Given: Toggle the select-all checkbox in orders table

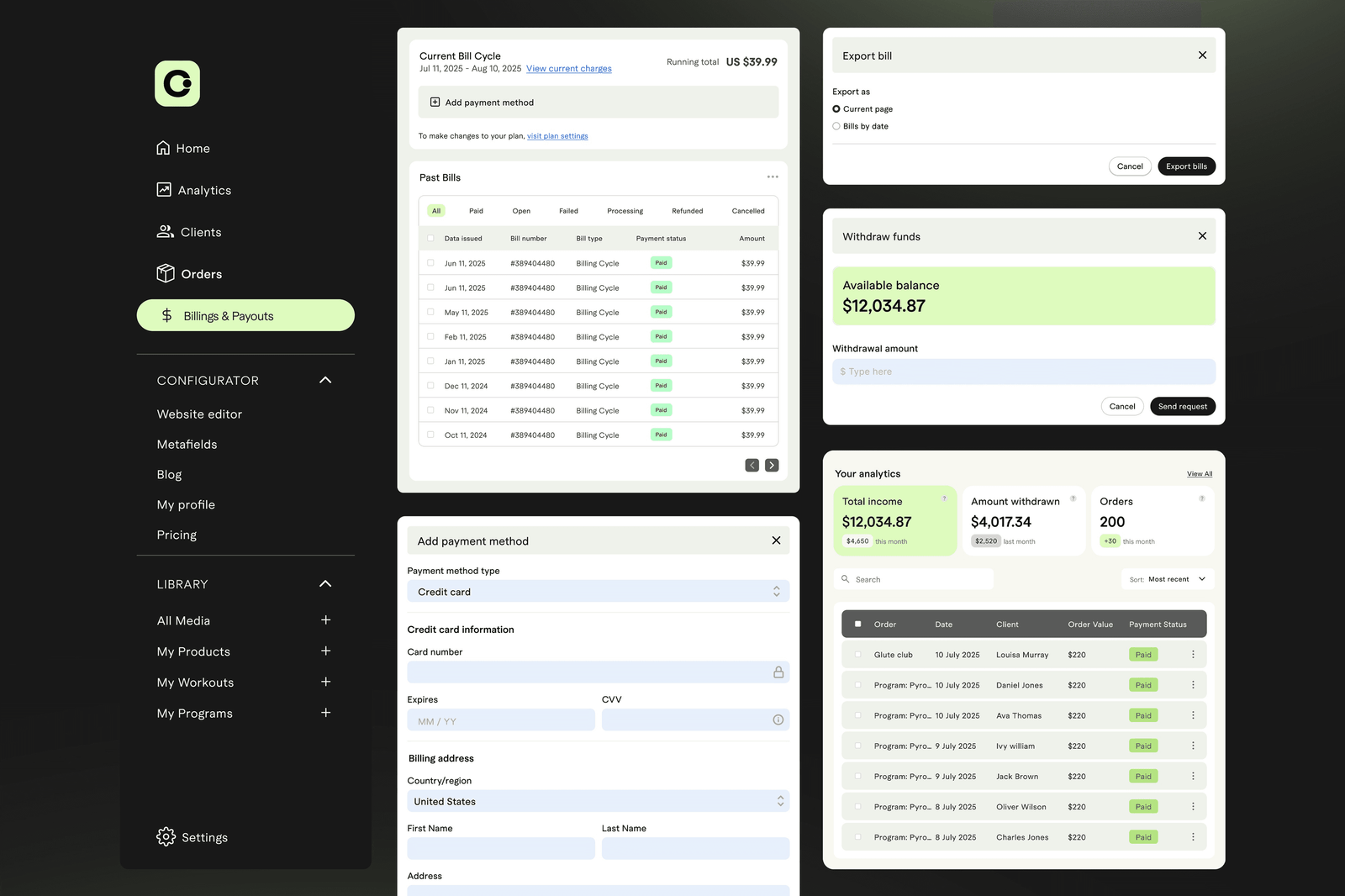Looking at the screenshot, I should point(857,624).
